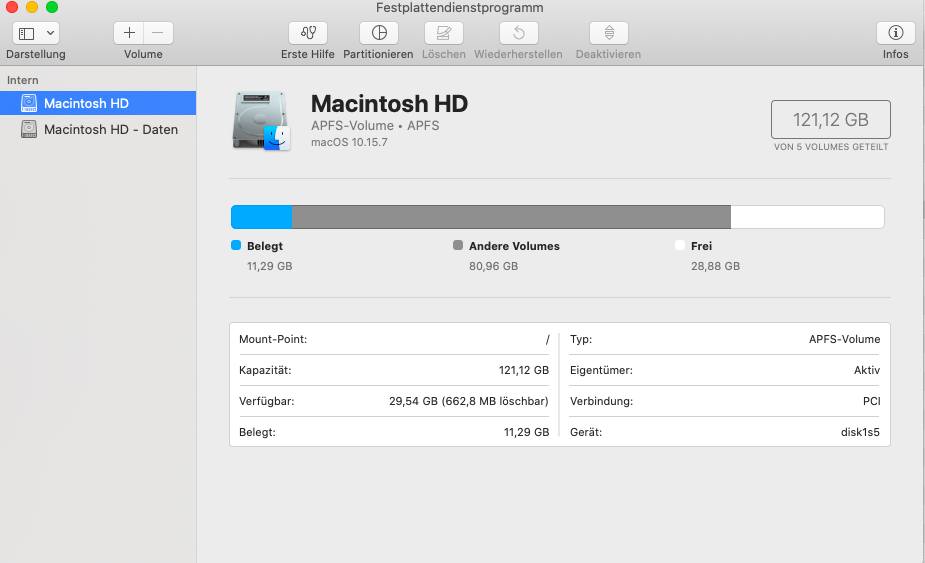Click the Verfügbar row in info table
925x563 pixels.
click(x=394, y=401)
